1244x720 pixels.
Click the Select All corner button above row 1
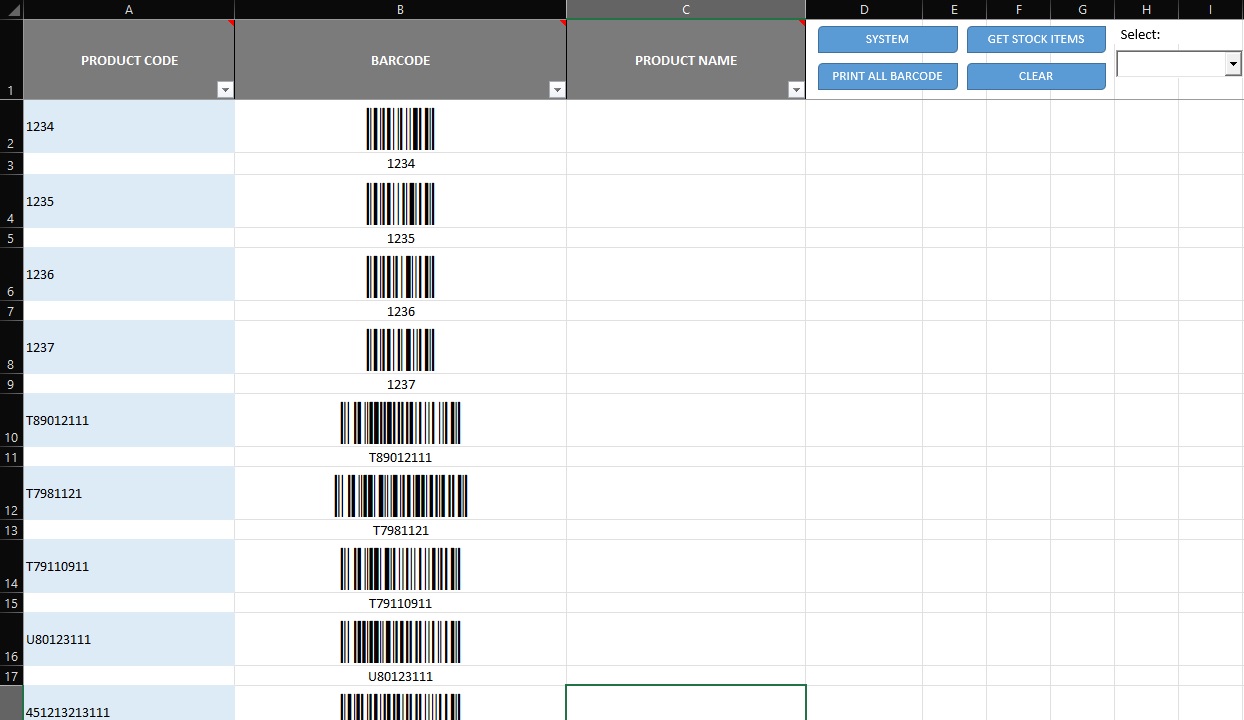point(10,9)
